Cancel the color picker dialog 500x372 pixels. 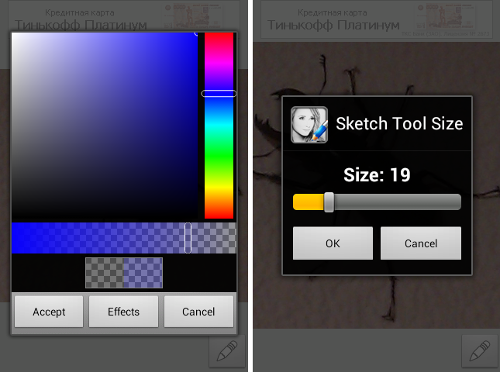[198, 312]
